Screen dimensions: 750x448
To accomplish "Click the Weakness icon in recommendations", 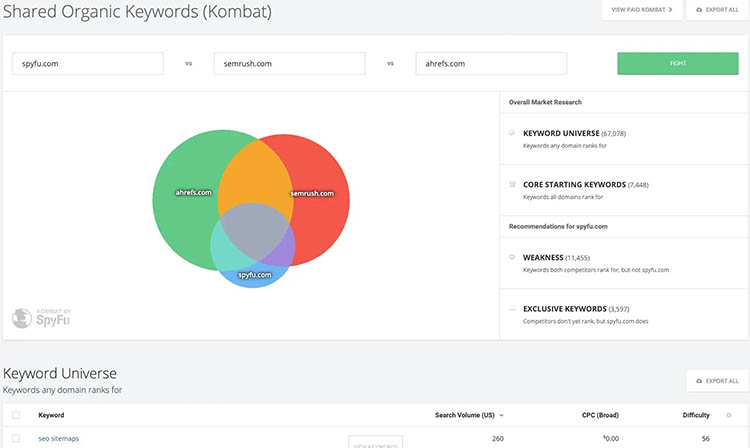I will point(512,257).
